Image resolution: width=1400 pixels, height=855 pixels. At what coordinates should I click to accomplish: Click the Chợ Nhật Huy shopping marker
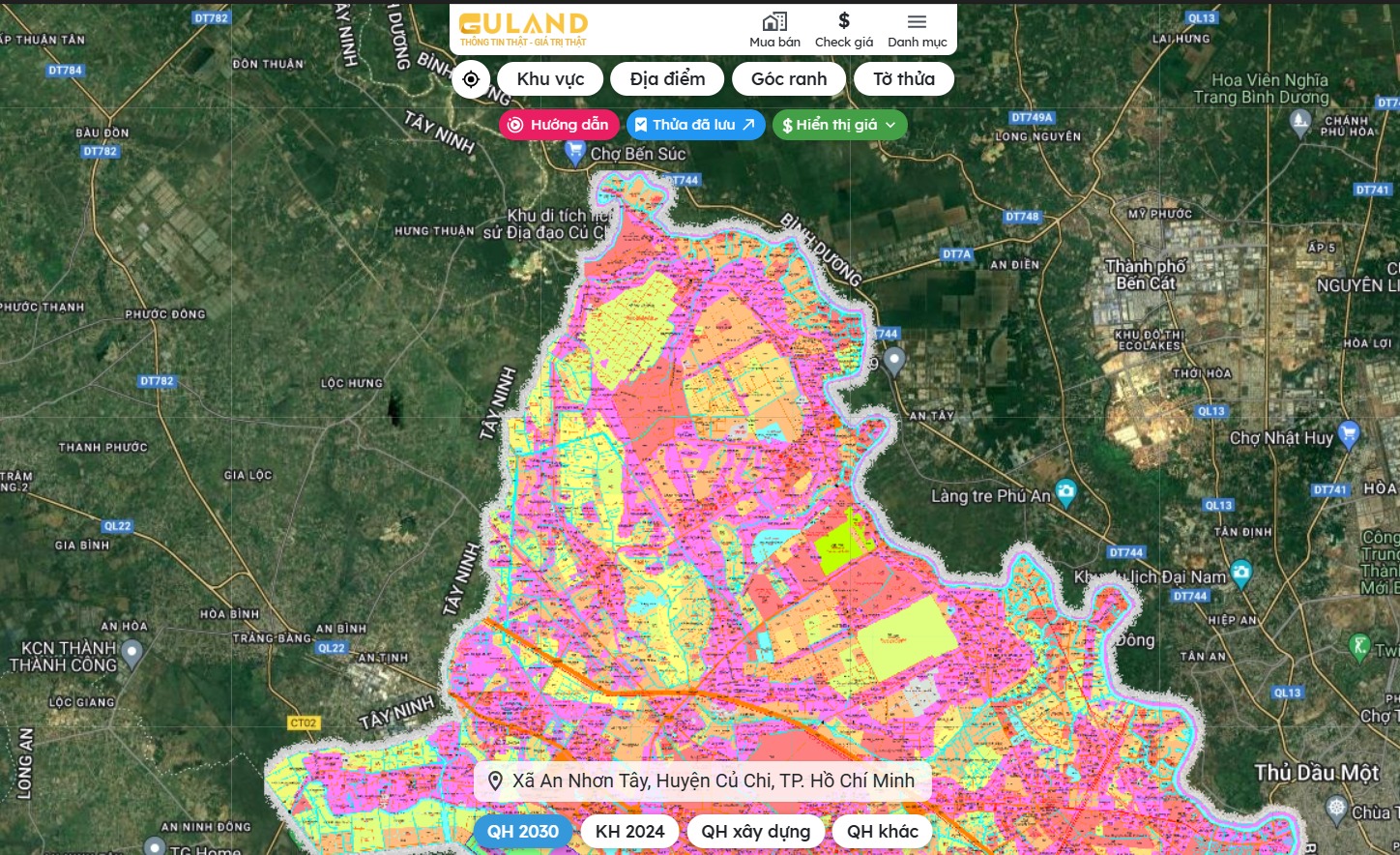click(1349, 434)
